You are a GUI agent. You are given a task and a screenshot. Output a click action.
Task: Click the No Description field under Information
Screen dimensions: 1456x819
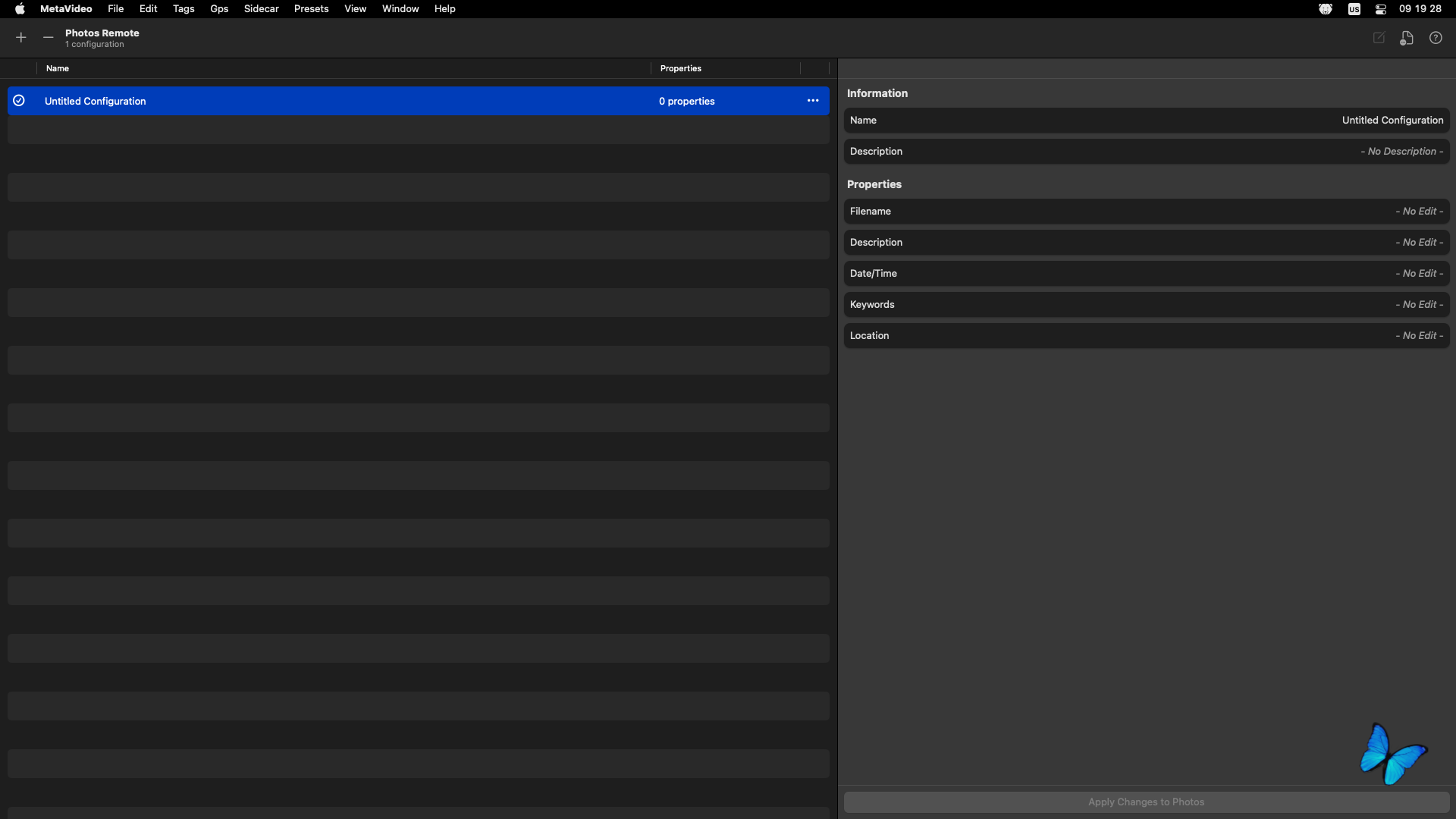(x=1401, y=152)
